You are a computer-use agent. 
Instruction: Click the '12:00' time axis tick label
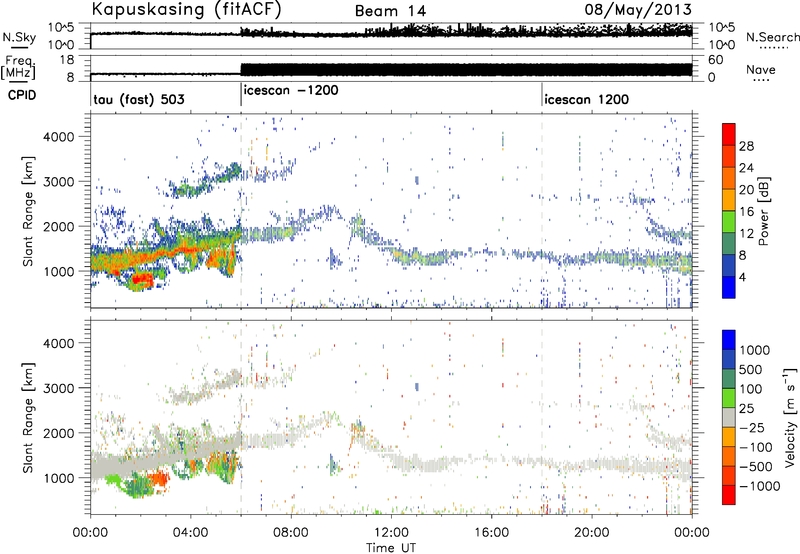(391, 533)
